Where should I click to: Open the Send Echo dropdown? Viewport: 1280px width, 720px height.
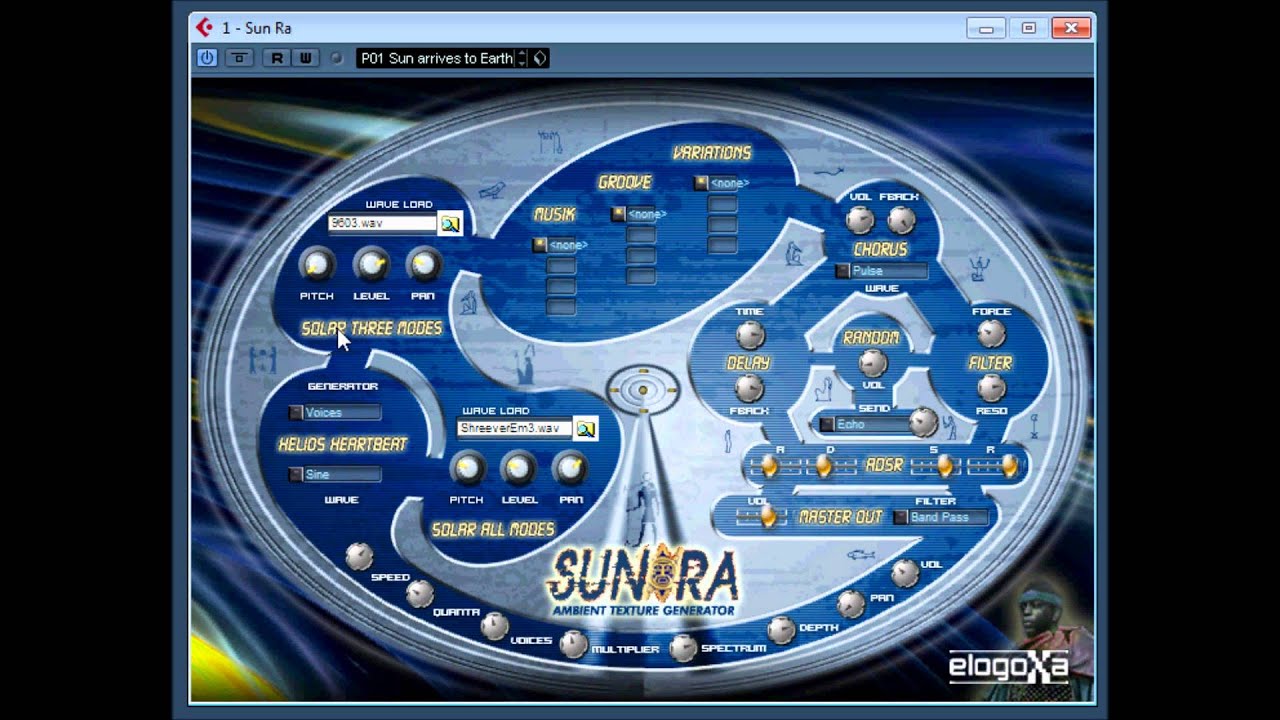863,424
